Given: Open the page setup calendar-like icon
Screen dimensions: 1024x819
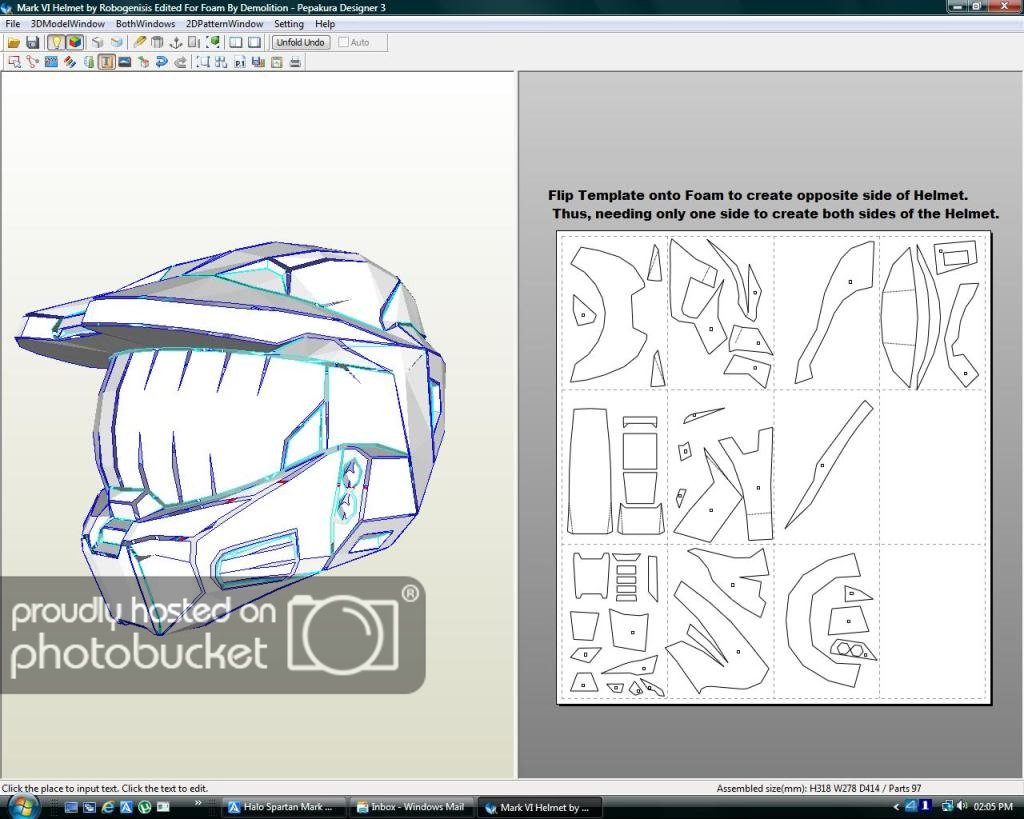Looking at the screenshot, I should (x=277, y=62).
